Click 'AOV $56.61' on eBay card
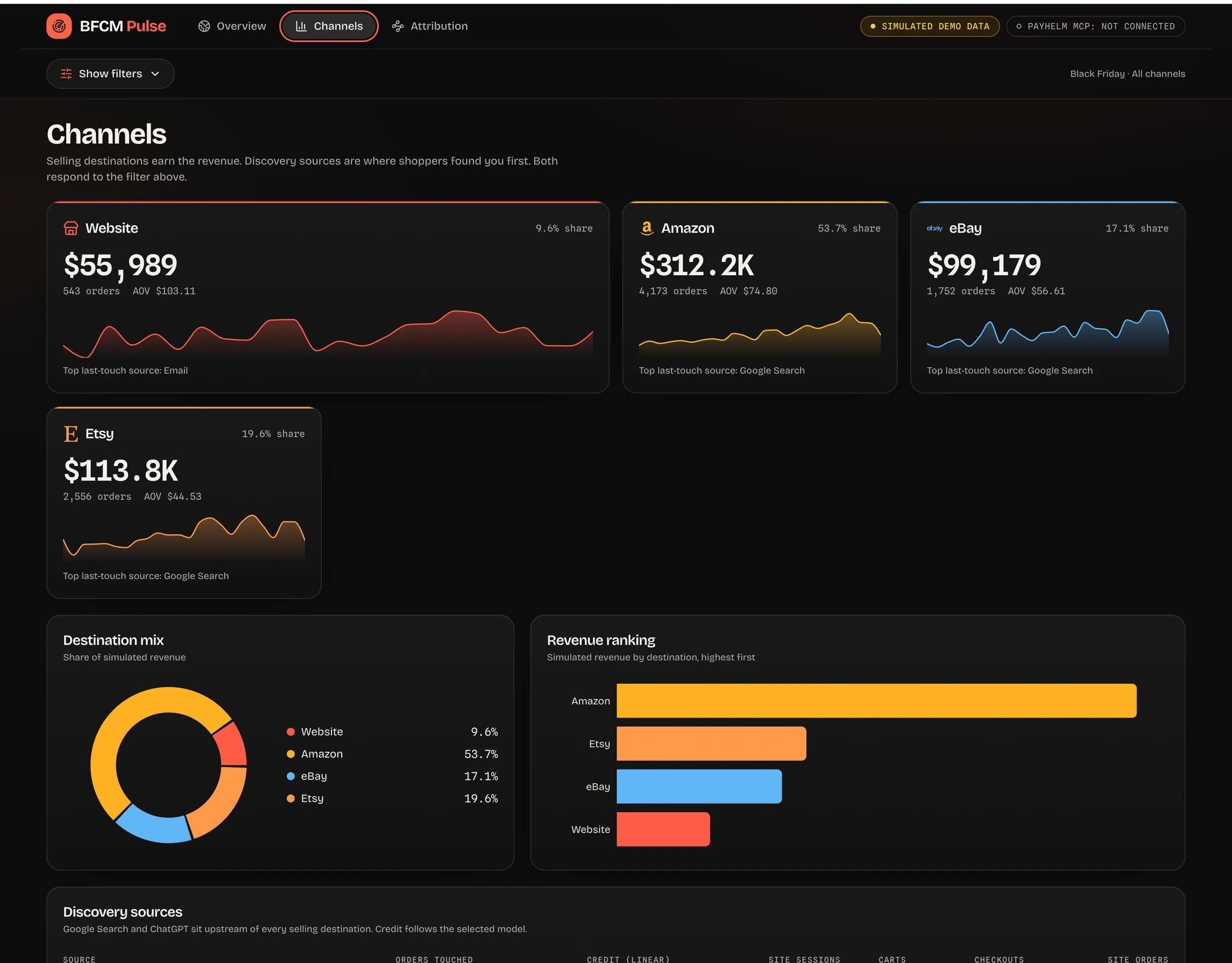 click(x=1036, y=291)
